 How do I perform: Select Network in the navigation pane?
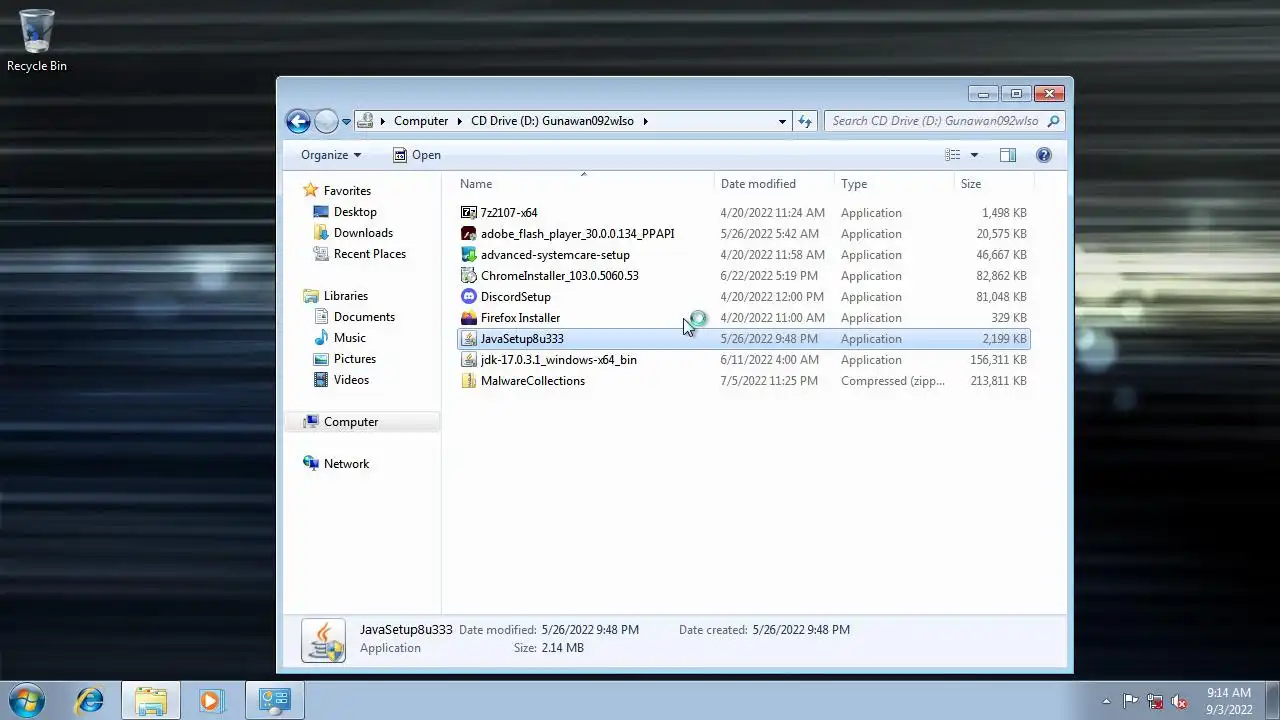click(346, 464)
